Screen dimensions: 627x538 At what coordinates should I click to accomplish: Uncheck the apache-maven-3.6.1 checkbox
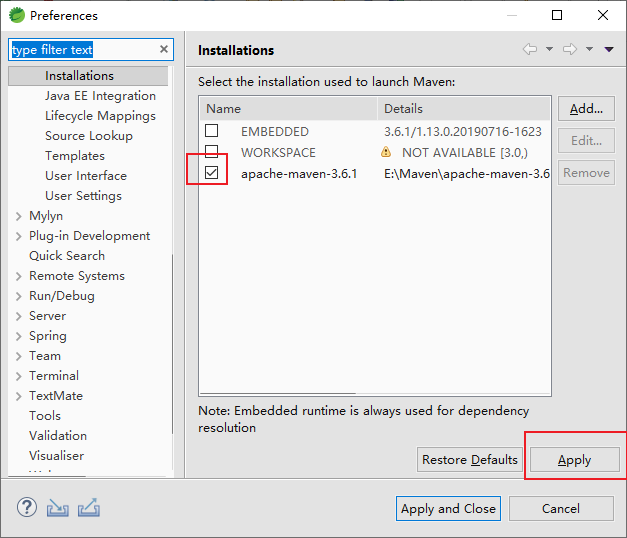(212, 172)
